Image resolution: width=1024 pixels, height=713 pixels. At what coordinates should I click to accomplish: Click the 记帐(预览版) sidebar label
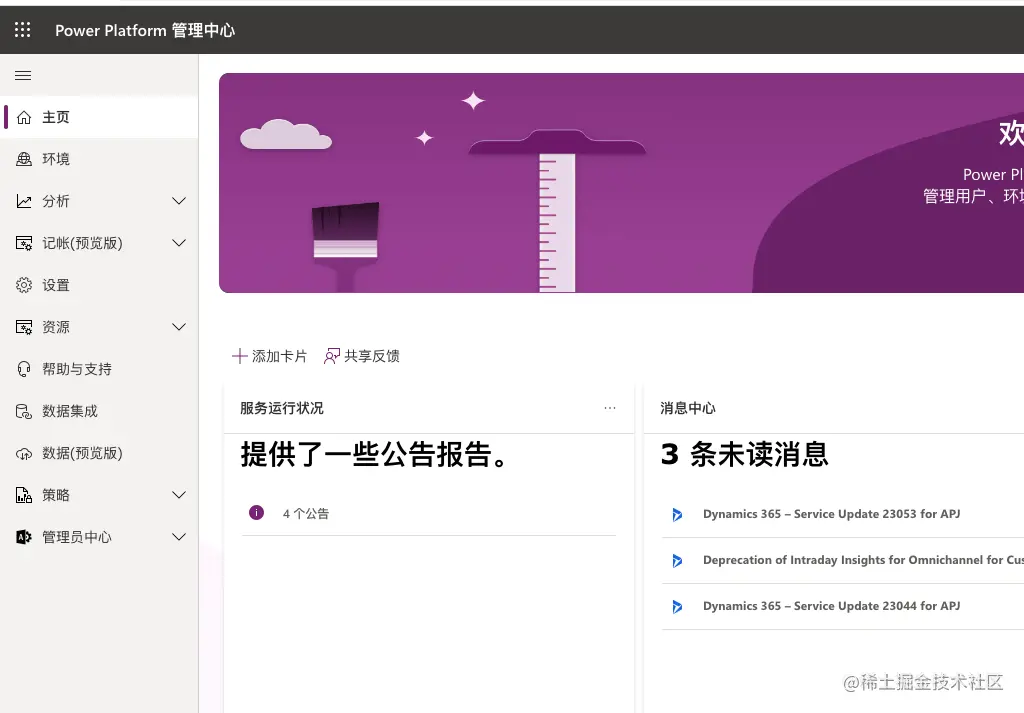[x=82, y=244]
